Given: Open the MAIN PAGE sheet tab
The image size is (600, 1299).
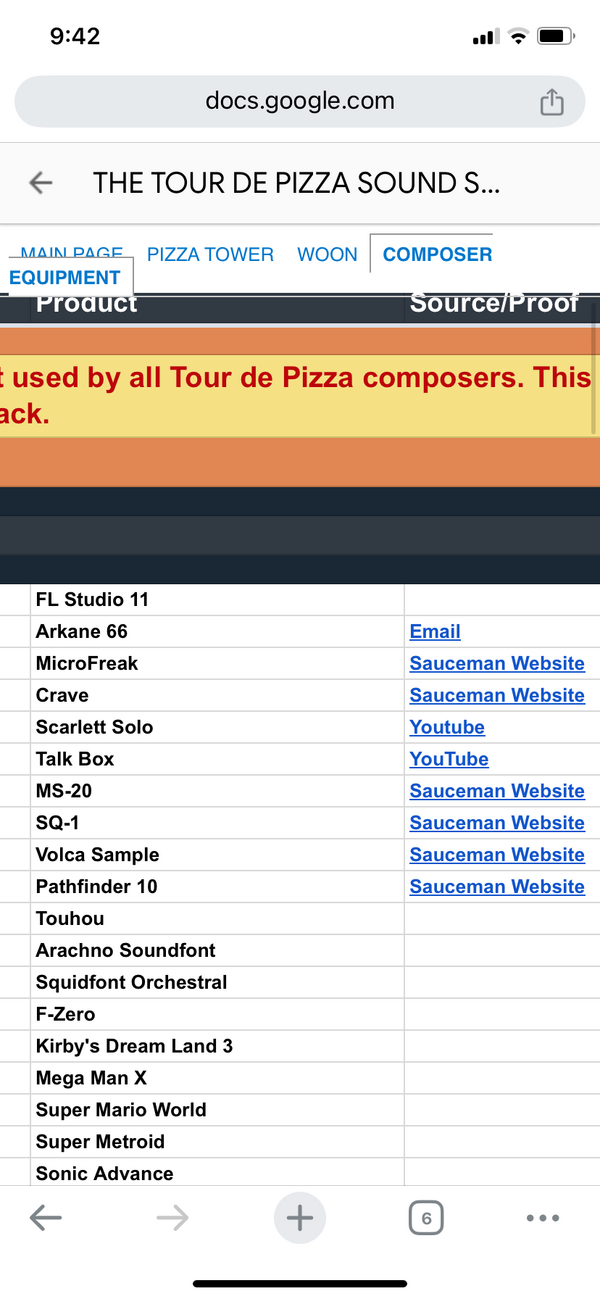Looking at the screenshot, I should pyautogui.click(x=72, y=252).
